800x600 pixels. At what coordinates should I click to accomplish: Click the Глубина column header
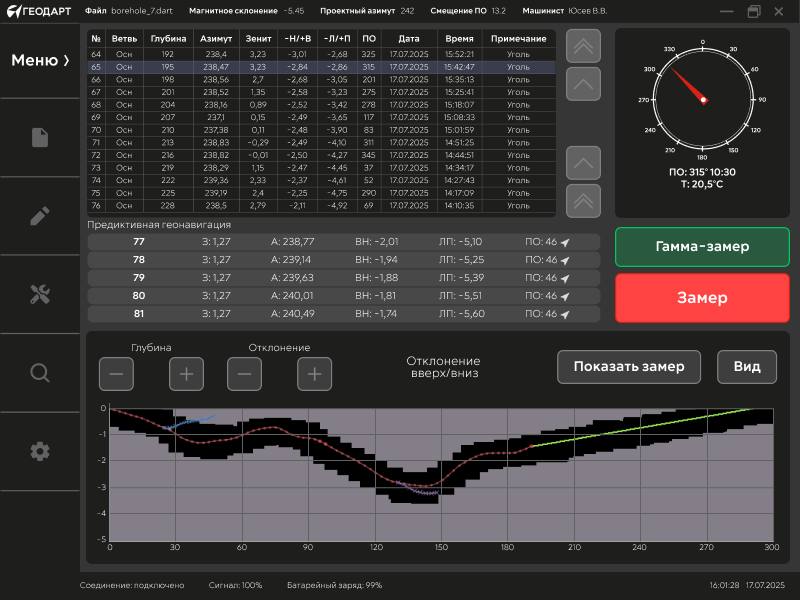168,38
